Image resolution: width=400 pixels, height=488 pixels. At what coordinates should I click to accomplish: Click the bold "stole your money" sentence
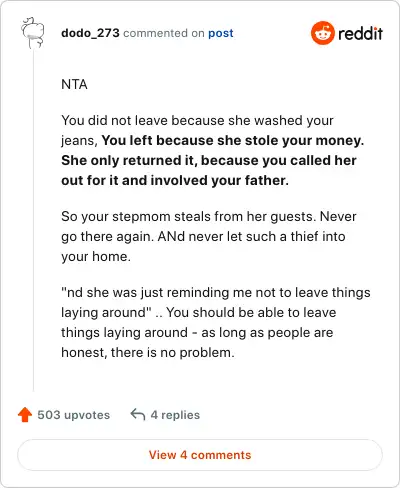pos(232,140)
